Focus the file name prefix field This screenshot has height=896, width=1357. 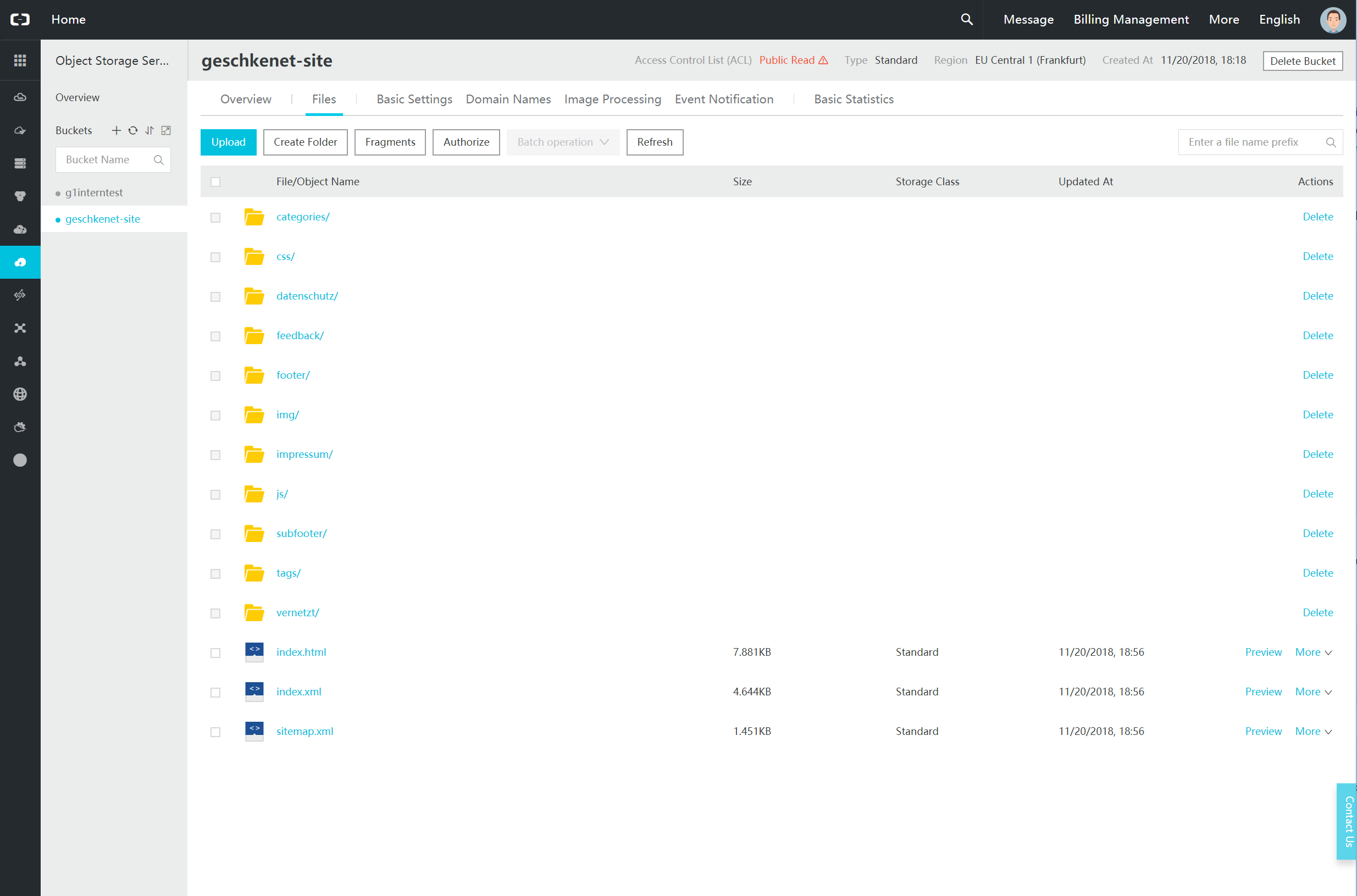[1260, 142]
